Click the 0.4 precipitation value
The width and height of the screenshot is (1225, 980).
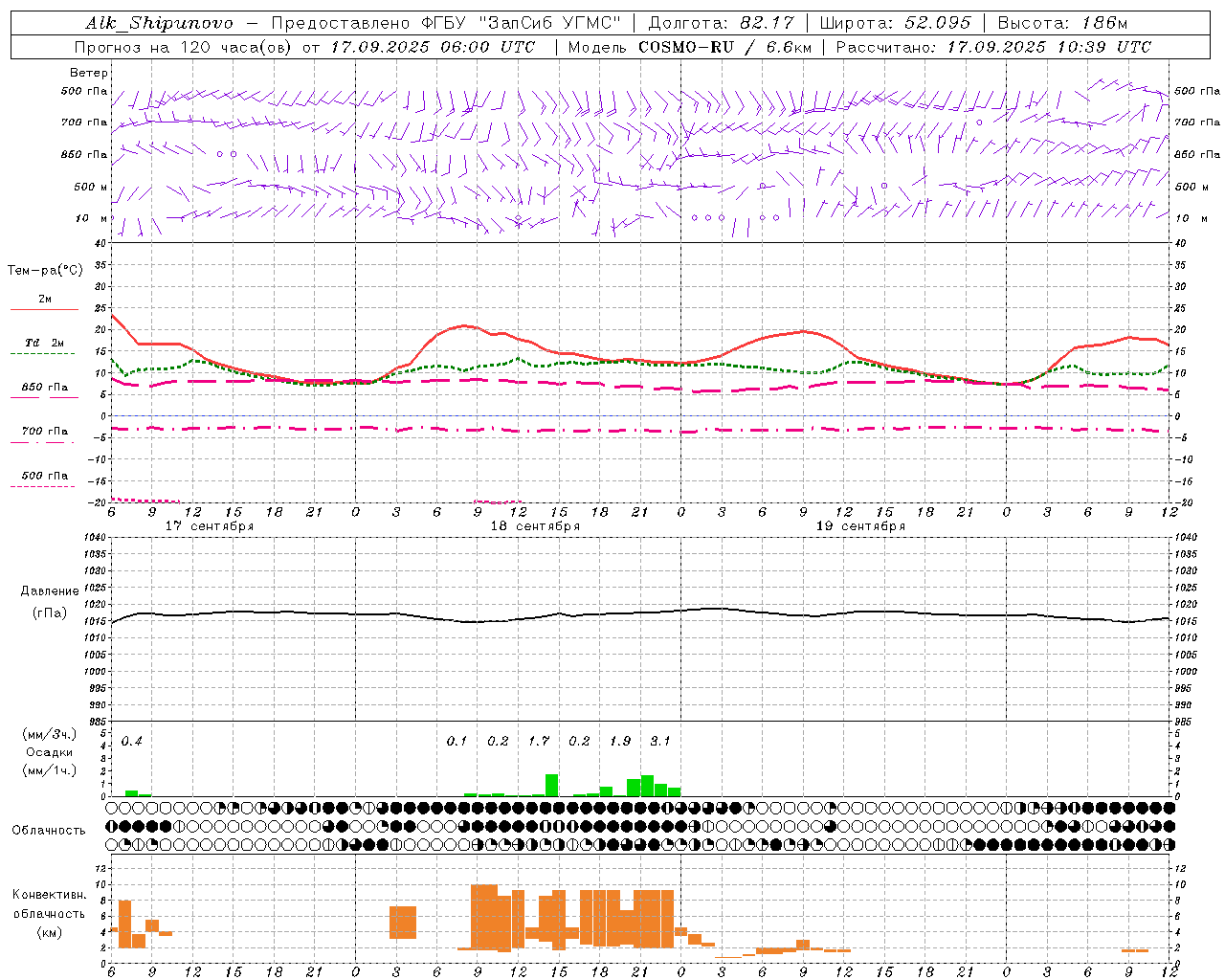click(x=131, y=741)
